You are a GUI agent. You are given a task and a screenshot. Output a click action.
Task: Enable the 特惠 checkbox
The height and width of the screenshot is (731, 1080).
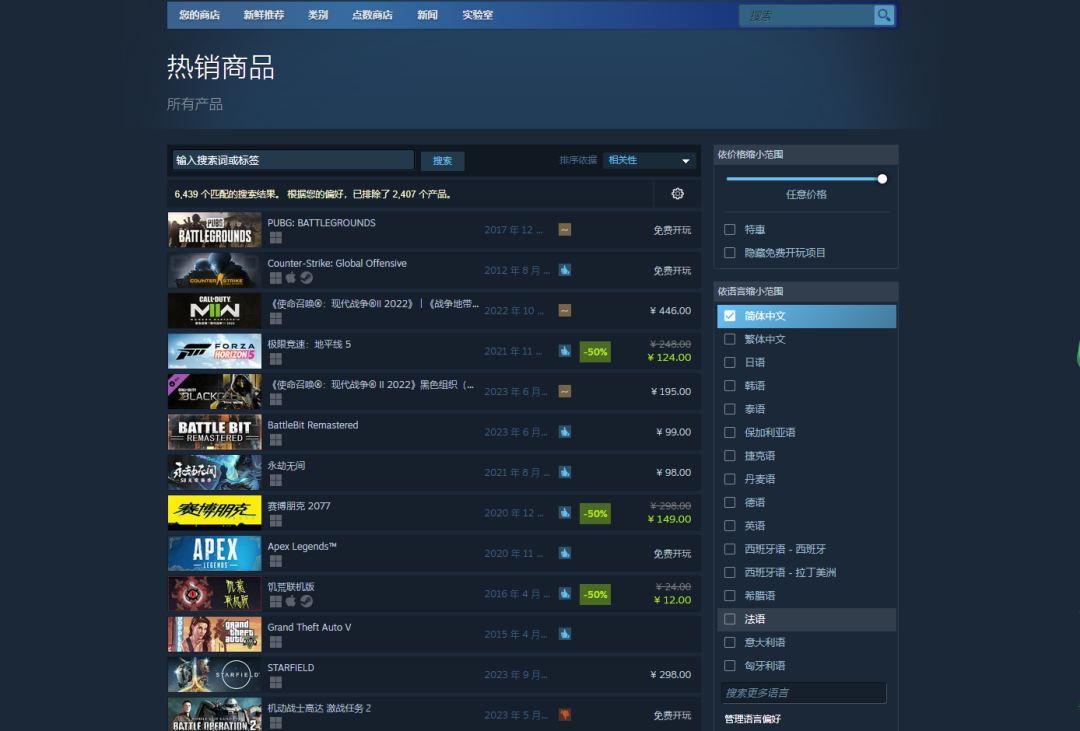pyautogui.click(x=730, y=229)
